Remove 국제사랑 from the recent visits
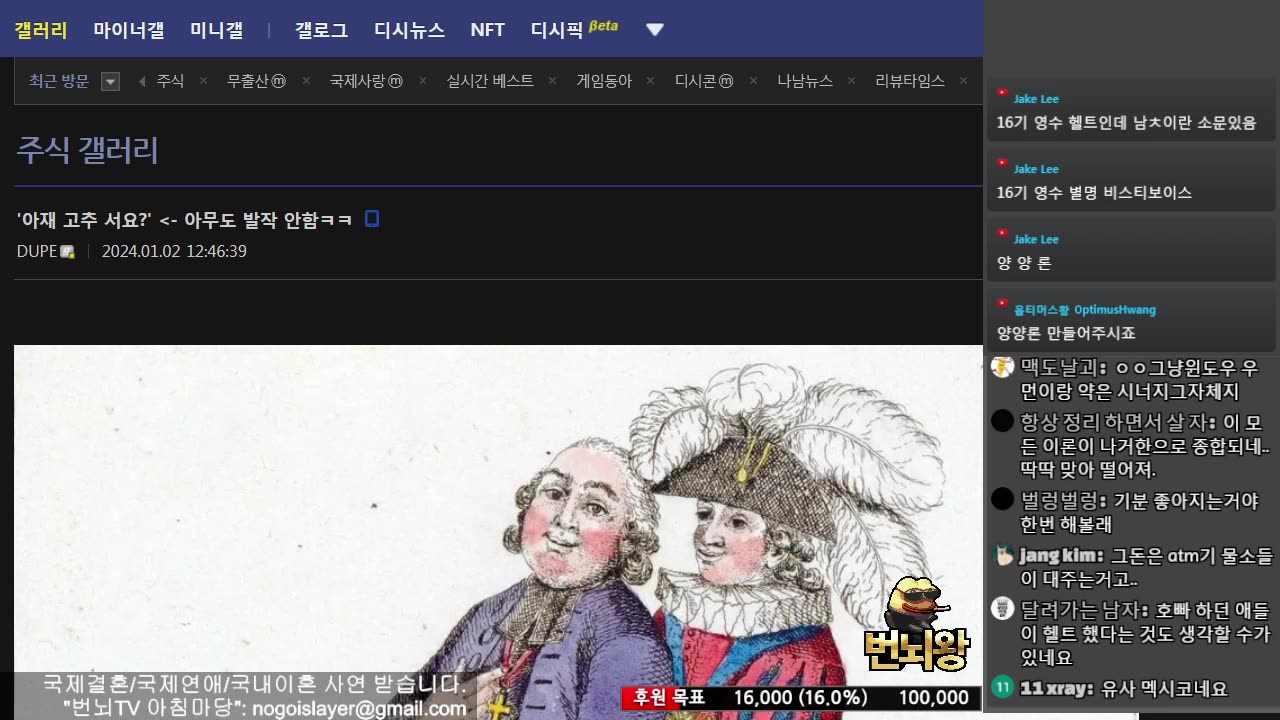 click(423, 82)
